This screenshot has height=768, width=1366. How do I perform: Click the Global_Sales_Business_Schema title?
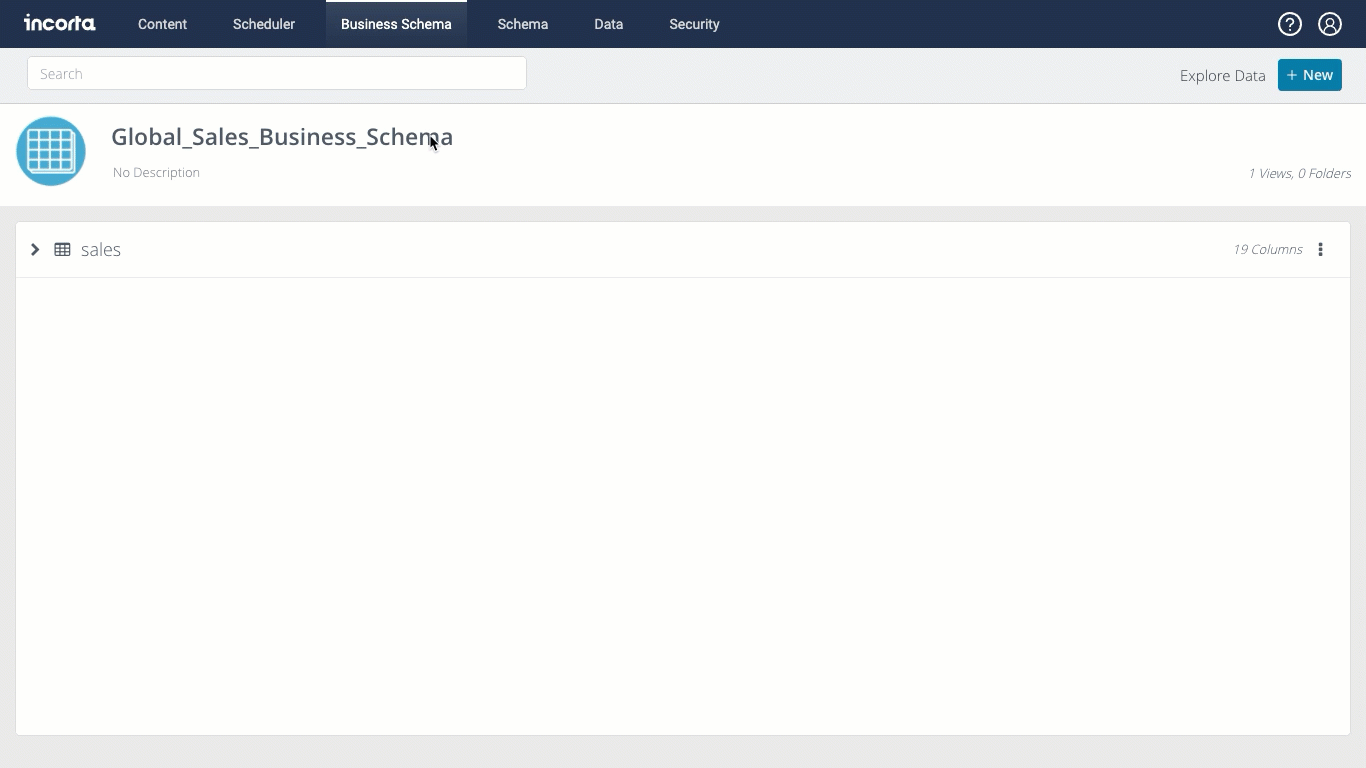coord(282,137)
